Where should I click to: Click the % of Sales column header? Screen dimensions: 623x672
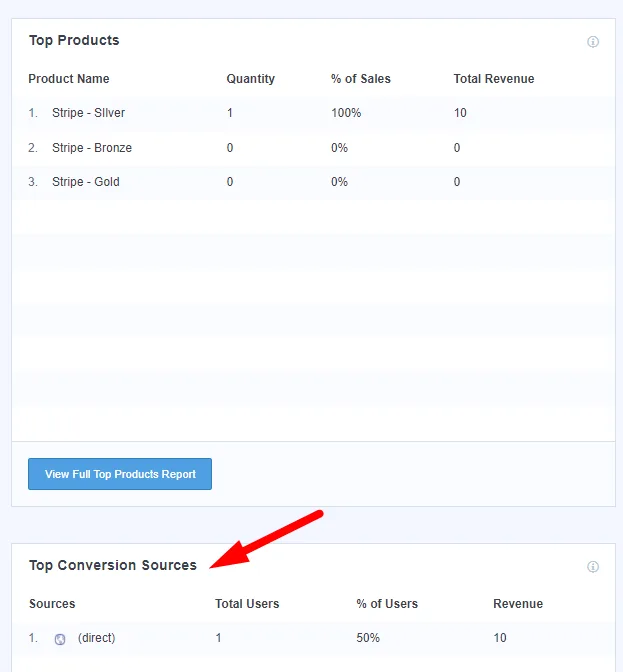tap(361, 79)
